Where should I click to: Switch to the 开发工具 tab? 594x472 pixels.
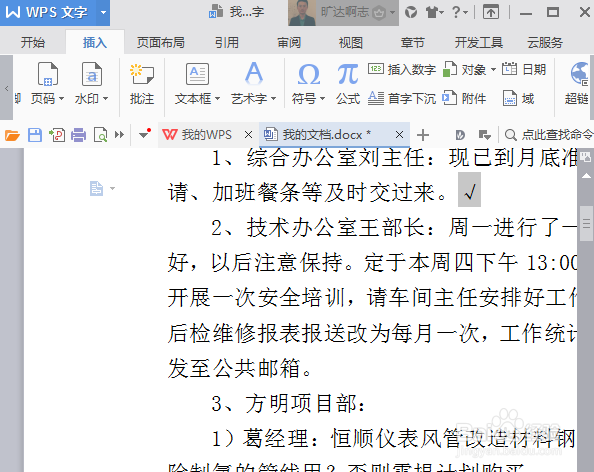tap(478, 42)
